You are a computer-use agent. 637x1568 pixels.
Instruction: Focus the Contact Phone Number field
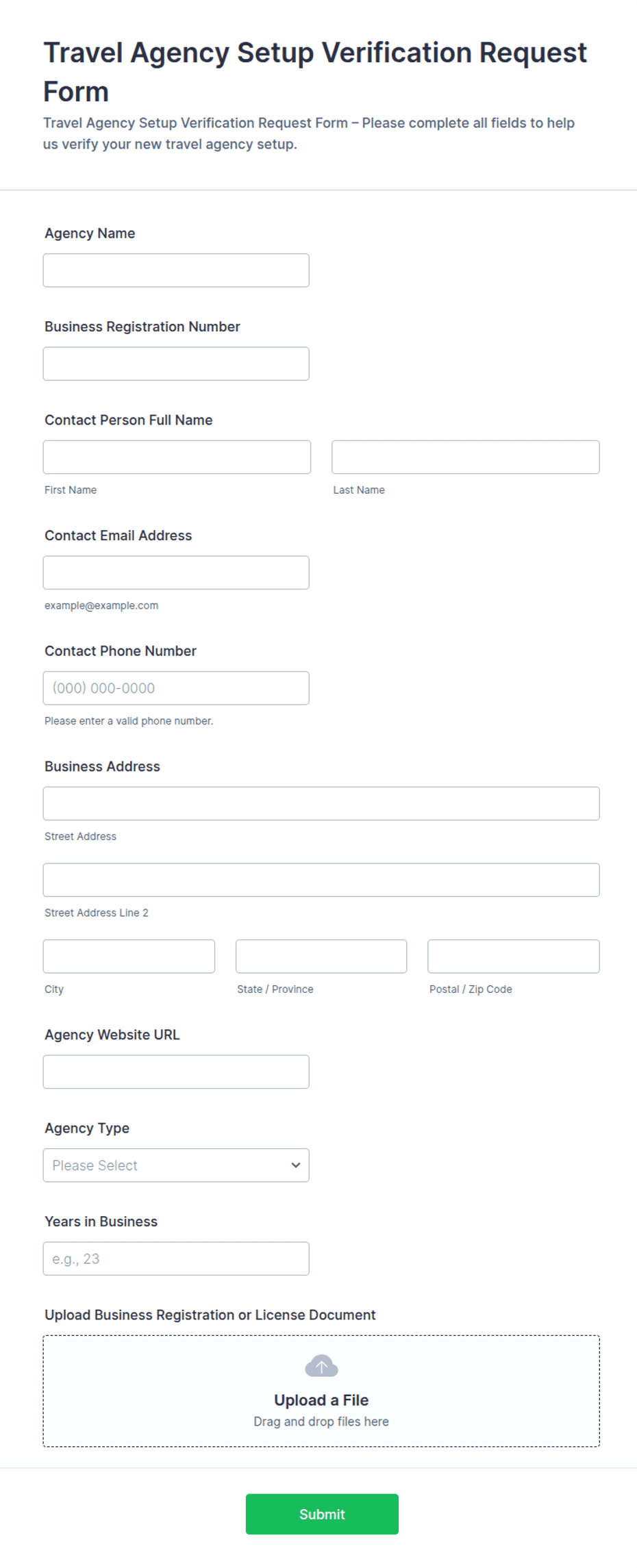coord(176,687)
